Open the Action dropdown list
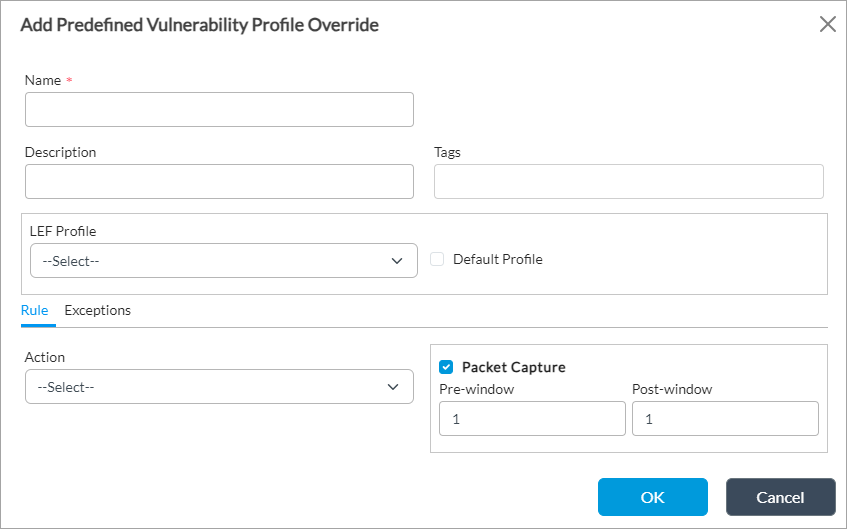This screenshot has height=529, width=847. point(205,387)
